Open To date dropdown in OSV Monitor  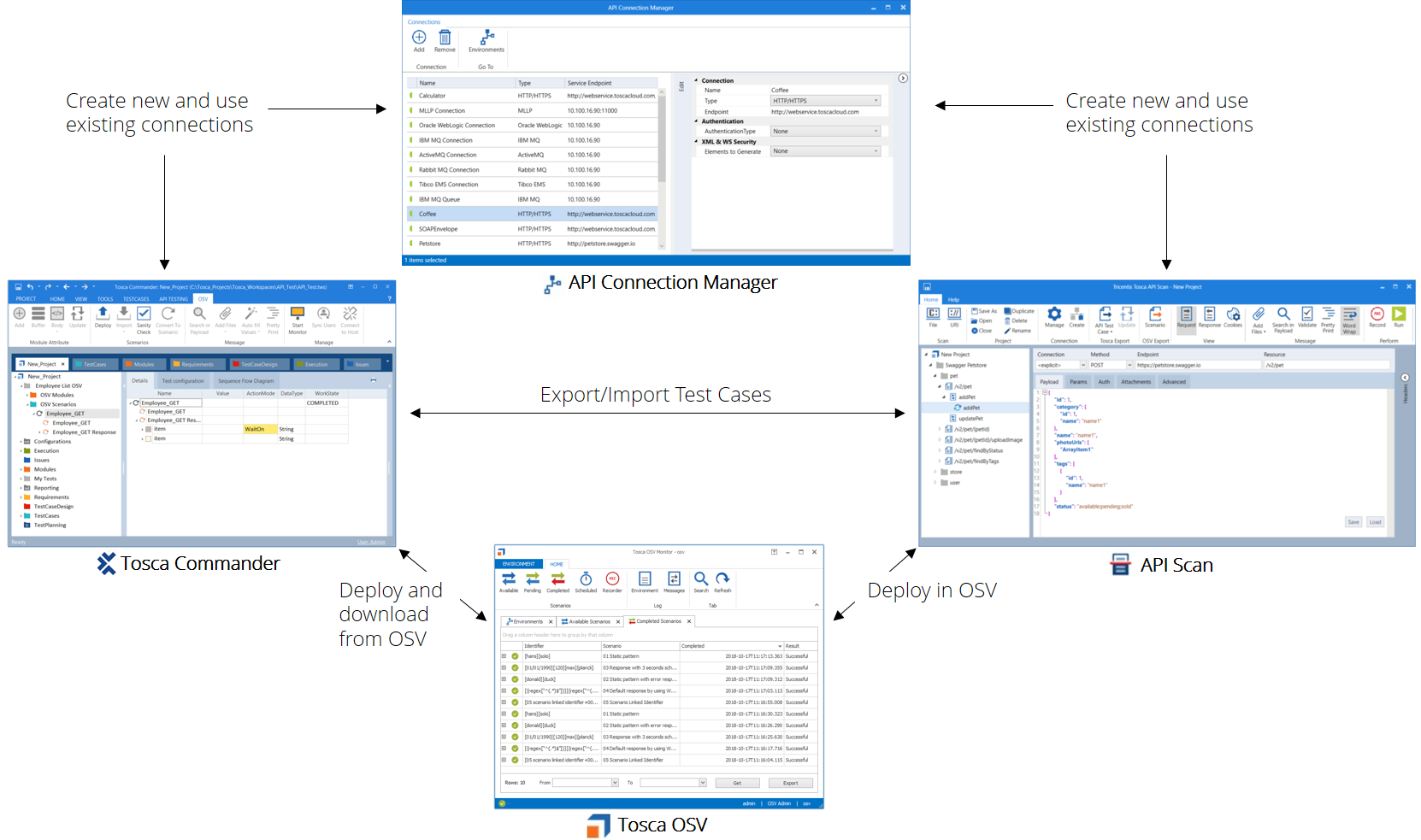[x=703, y=783]
